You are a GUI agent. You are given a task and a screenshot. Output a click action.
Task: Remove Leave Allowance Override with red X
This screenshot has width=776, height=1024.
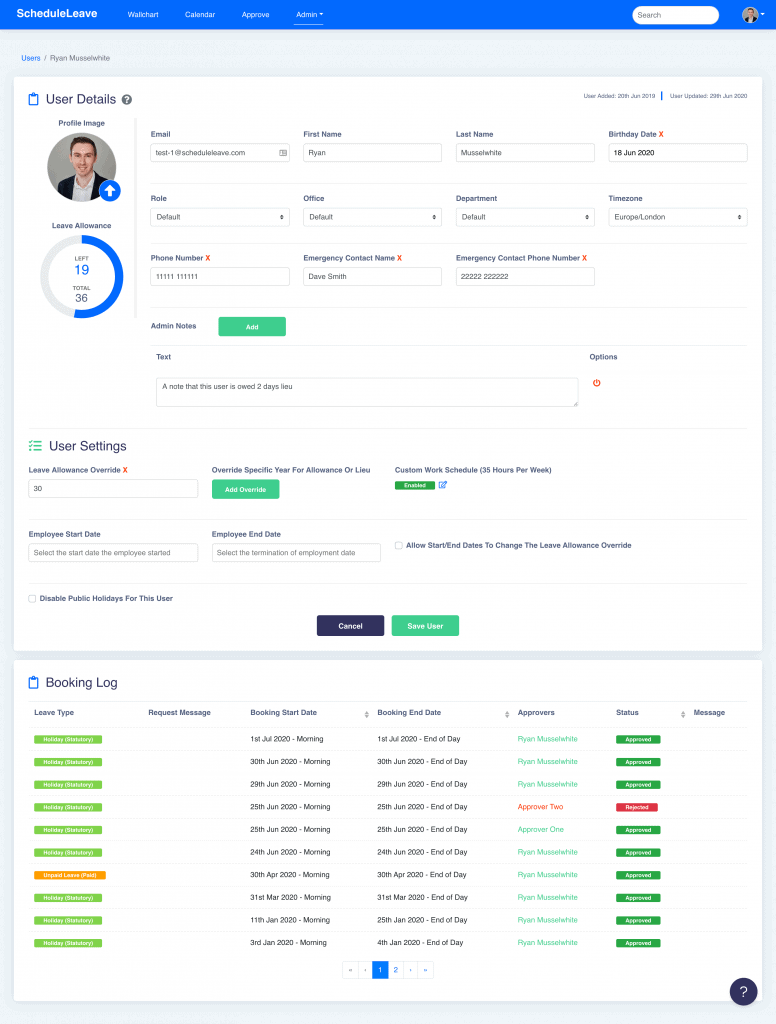tap(125, 470)
